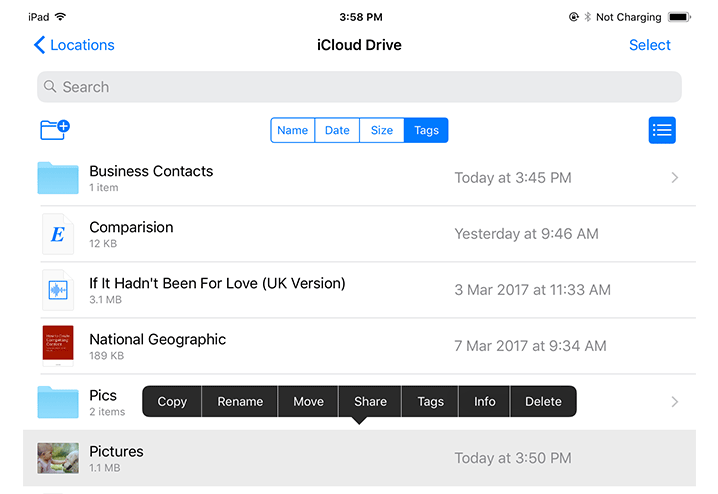Go back to Locations
The width and height of the screenshot is (718, 494).
tap(74, 45)
